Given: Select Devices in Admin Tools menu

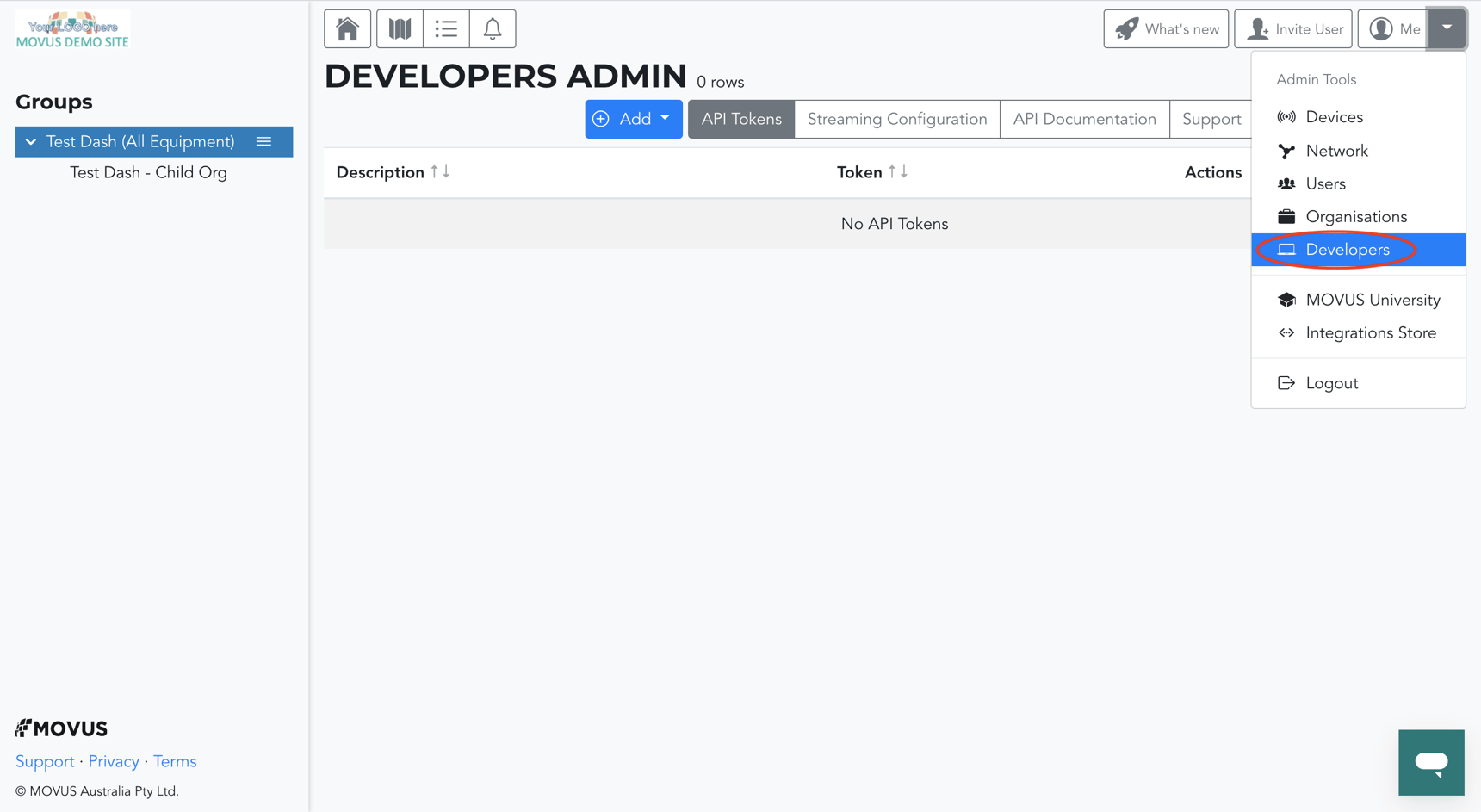Looking at the screenshot, I should (1335, 116).
